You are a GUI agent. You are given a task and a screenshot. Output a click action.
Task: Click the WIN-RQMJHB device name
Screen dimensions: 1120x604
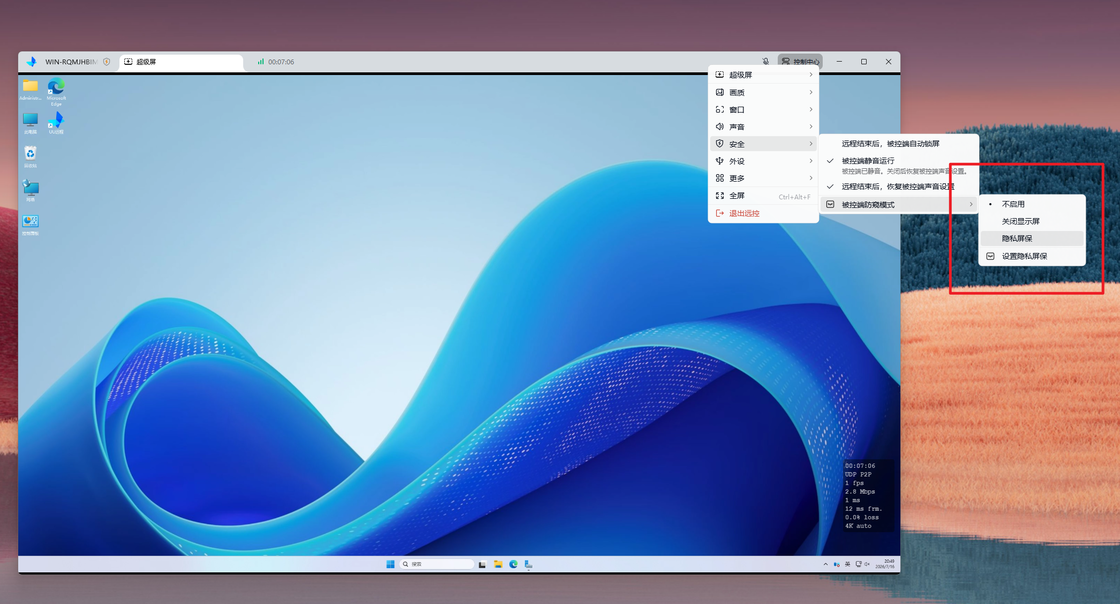[x=70, y=62]
